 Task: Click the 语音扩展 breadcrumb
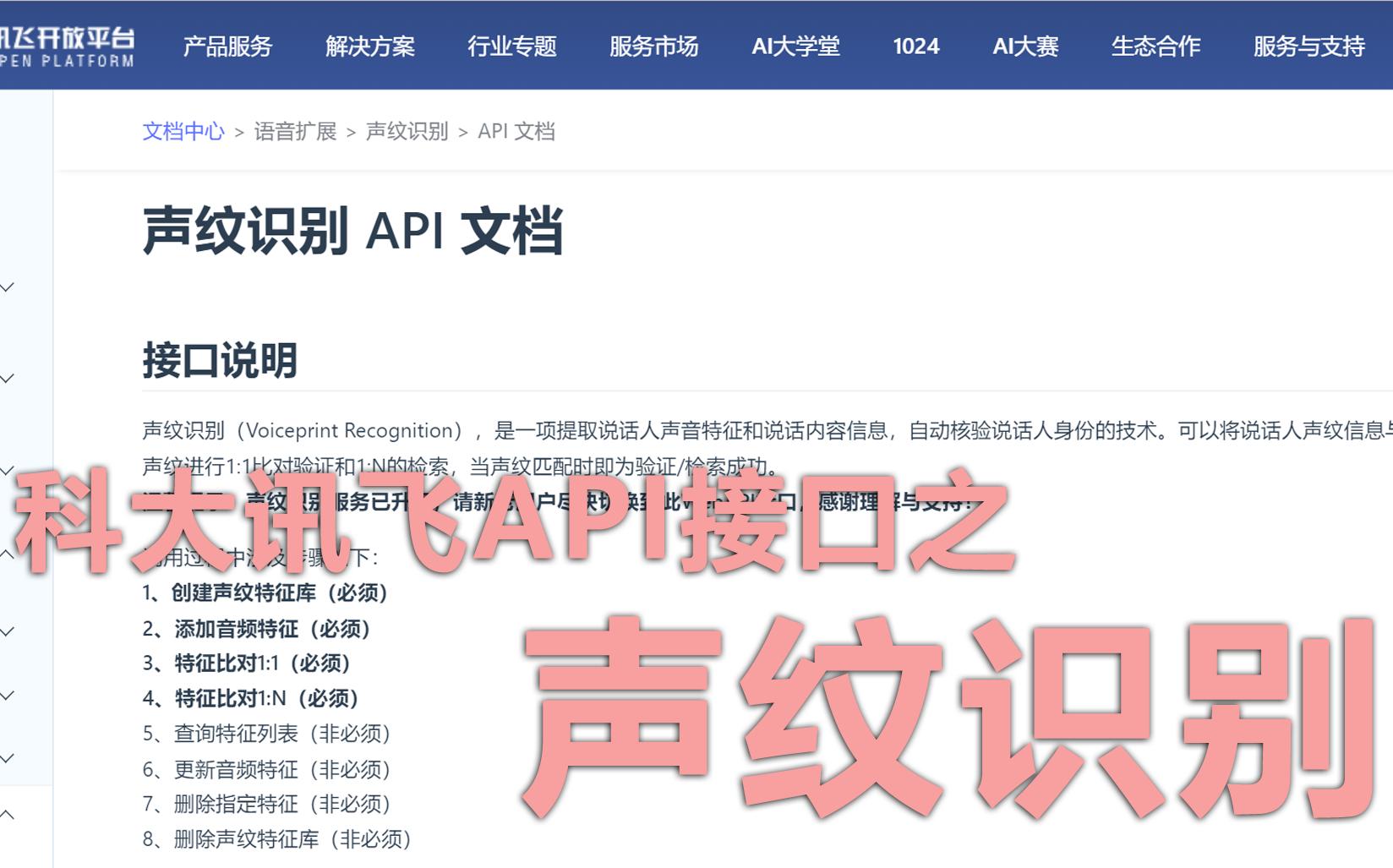(295, 131)
